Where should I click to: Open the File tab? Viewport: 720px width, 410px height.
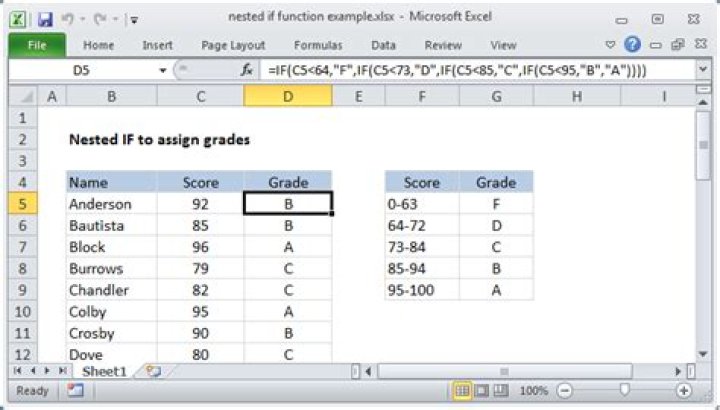tap(37, 45)
